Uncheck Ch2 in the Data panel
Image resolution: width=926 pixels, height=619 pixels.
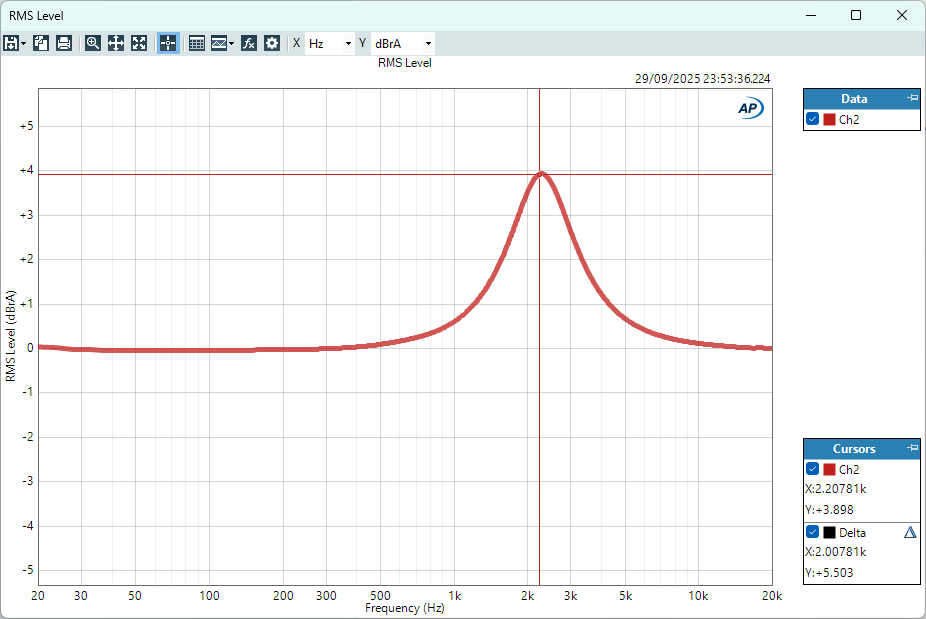point(813,119)
